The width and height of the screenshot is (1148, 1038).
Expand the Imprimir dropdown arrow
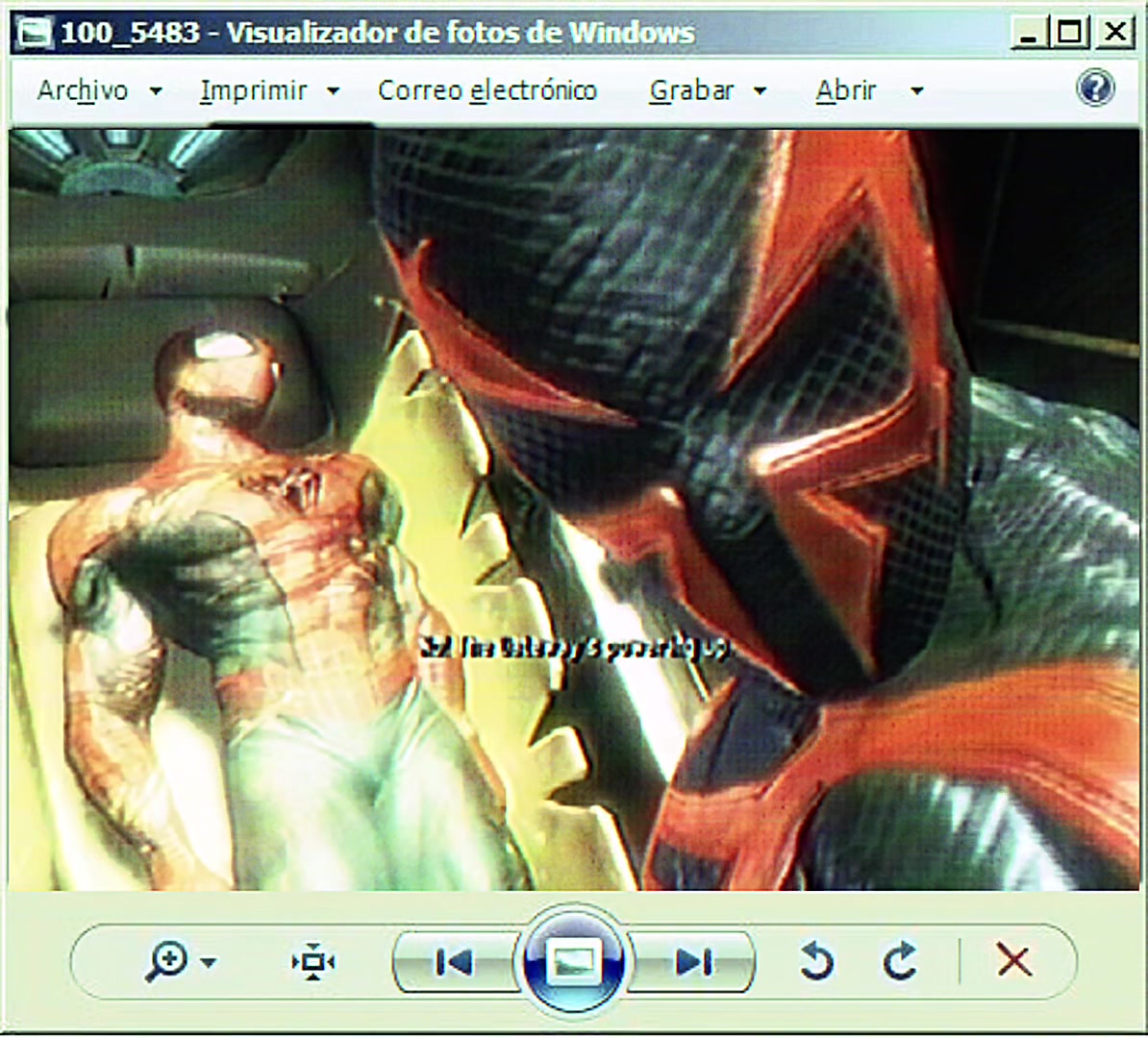333,91
